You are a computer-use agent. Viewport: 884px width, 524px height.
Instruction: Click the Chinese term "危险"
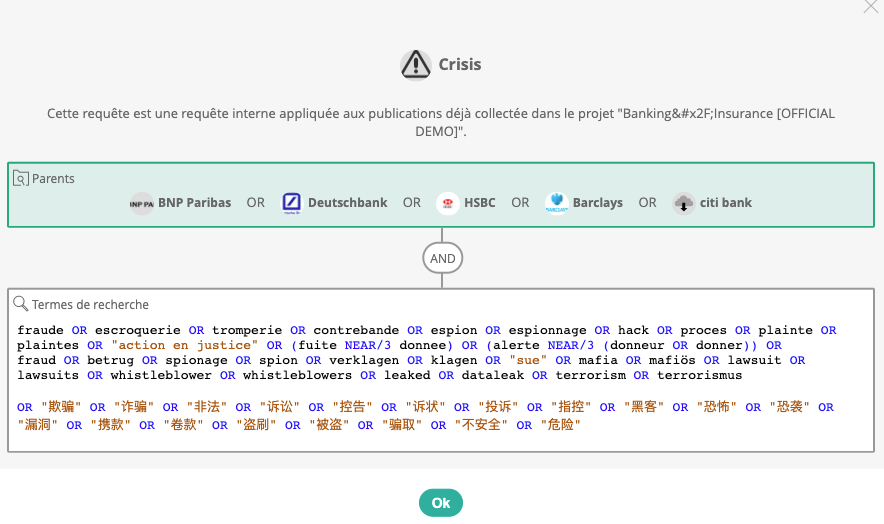(x=560, y=425)
